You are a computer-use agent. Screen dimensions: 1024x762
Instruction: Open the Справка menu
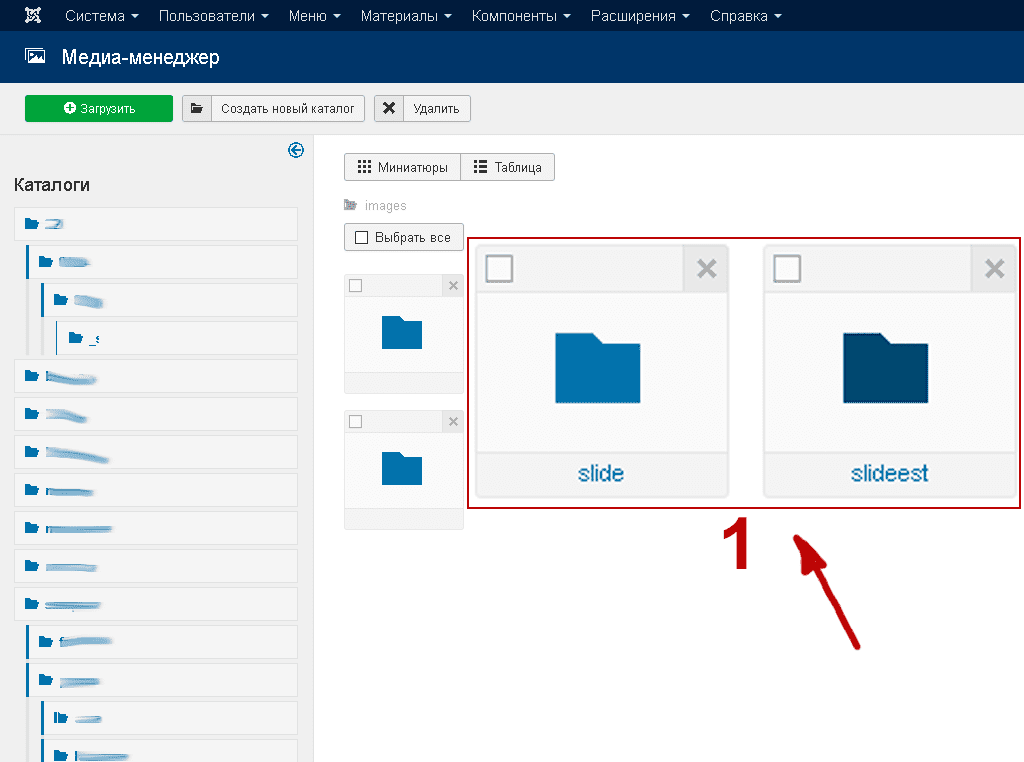point(745,16)
